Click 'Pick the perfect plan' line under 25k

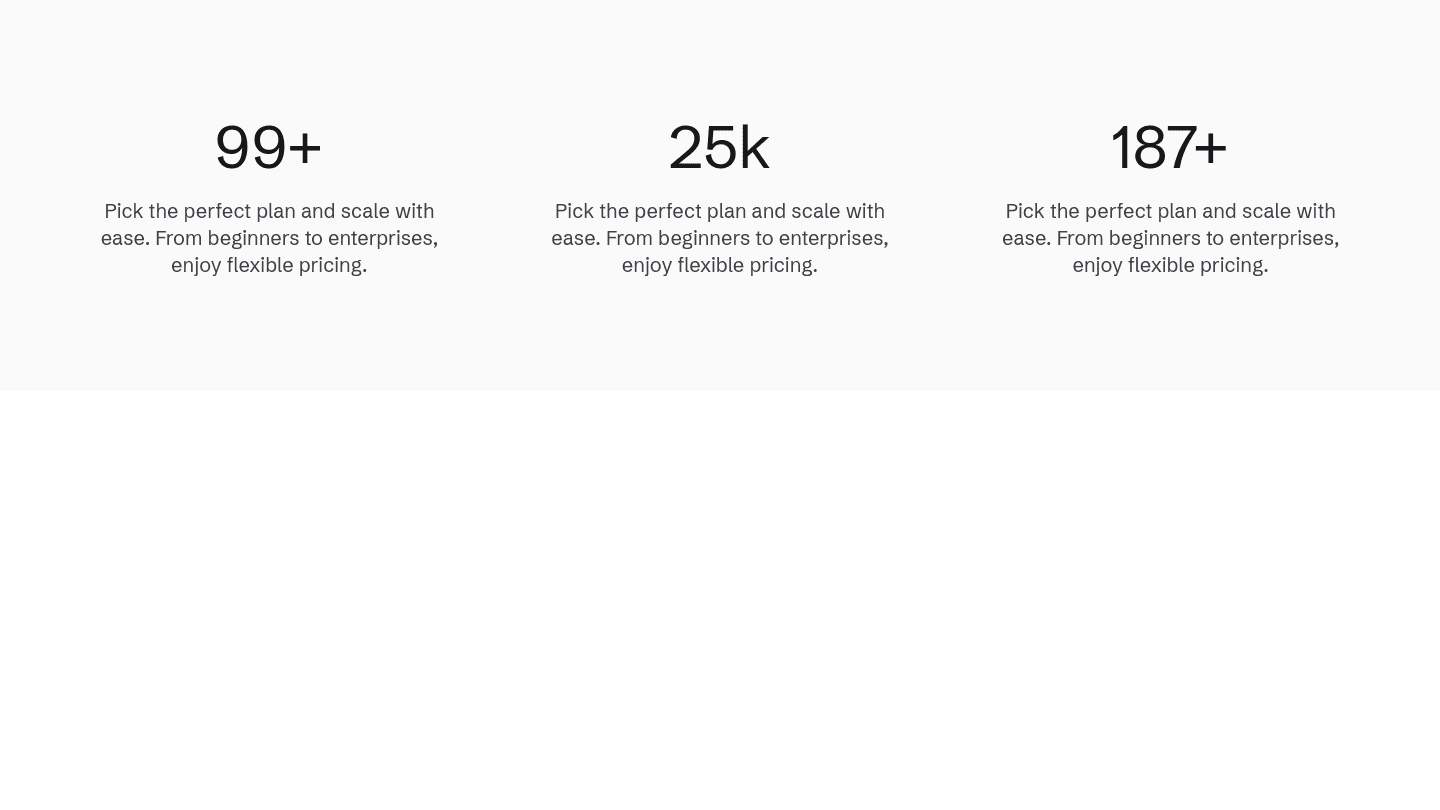click(x=720, y=211)
